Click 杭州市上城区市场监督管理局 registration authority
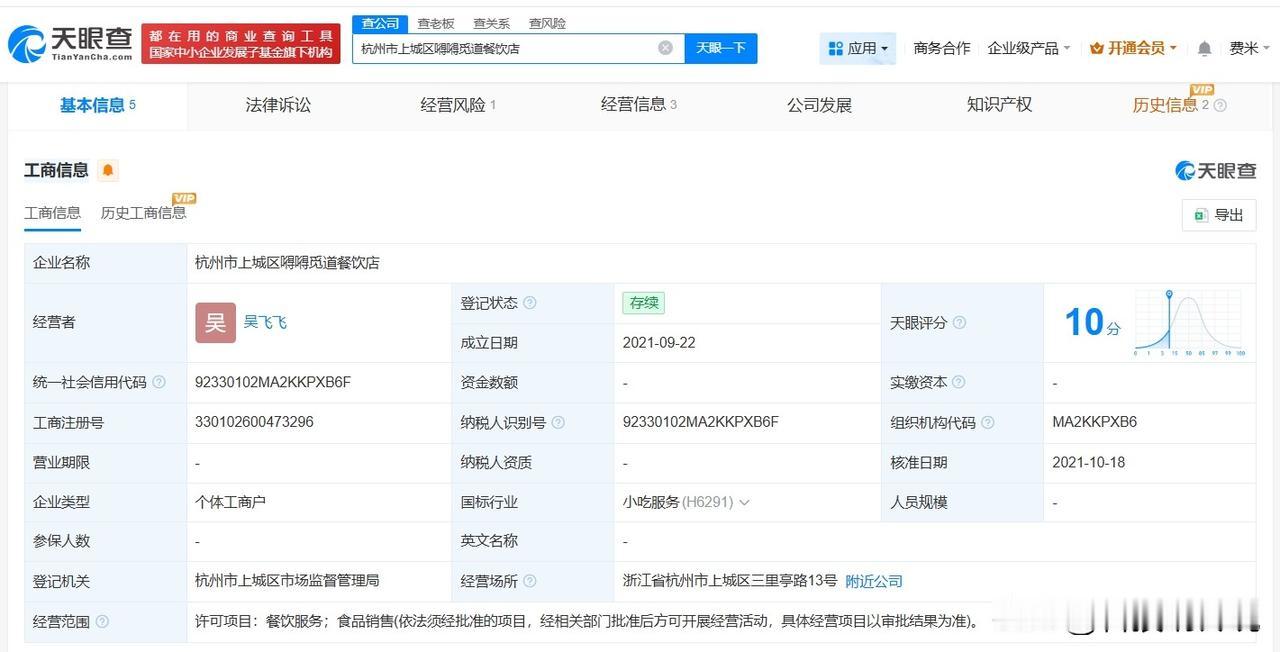This screenshot has width=1280, height=652. click(x=287, y=581)
